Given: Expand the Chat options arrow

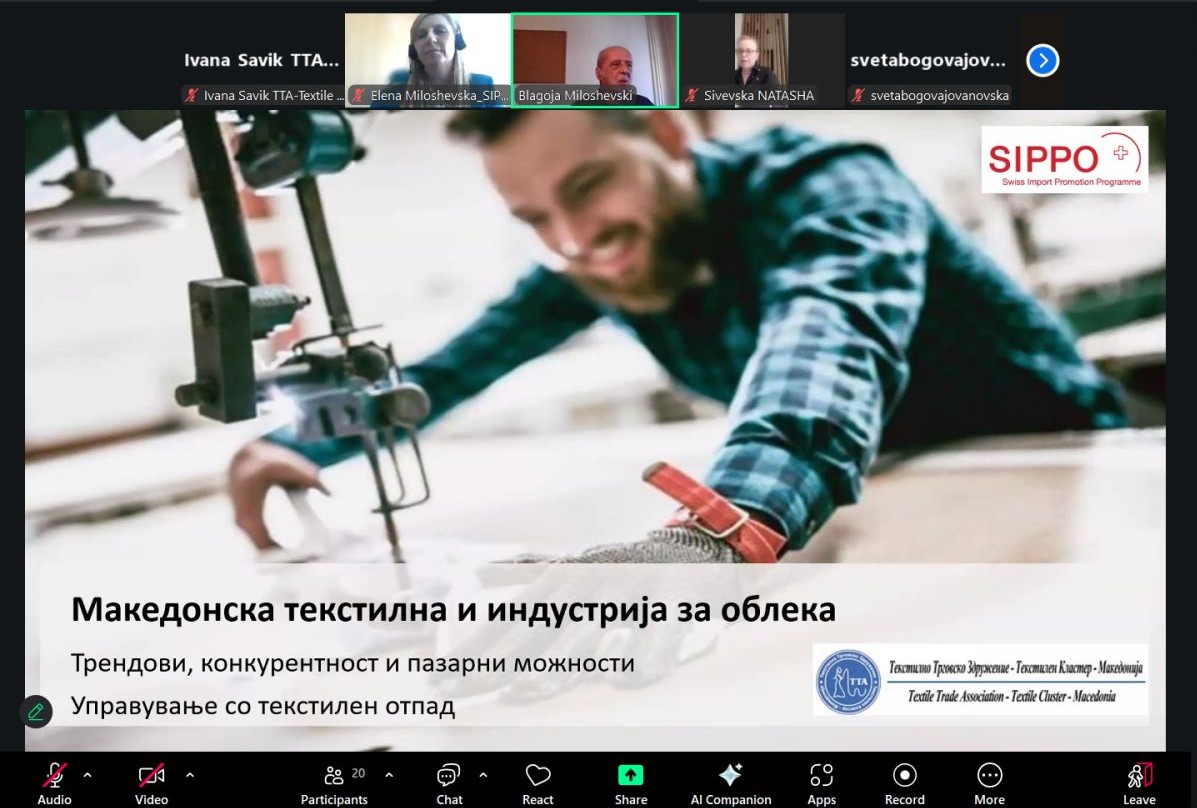Looking at the screenshot, I should (x=483, y=775).
